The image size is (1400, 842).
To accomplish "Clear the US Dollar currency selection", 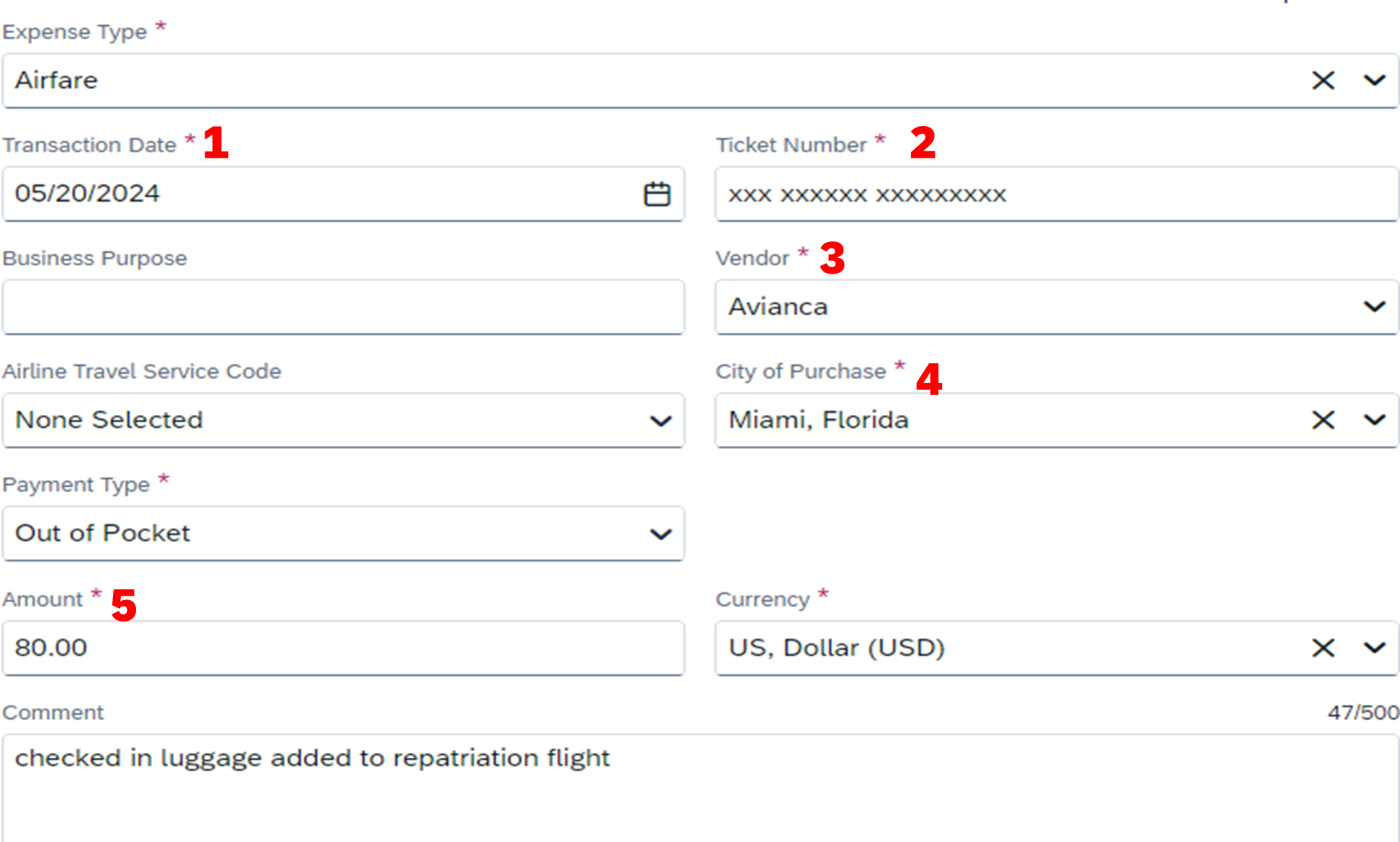I will pos(1323,648).
